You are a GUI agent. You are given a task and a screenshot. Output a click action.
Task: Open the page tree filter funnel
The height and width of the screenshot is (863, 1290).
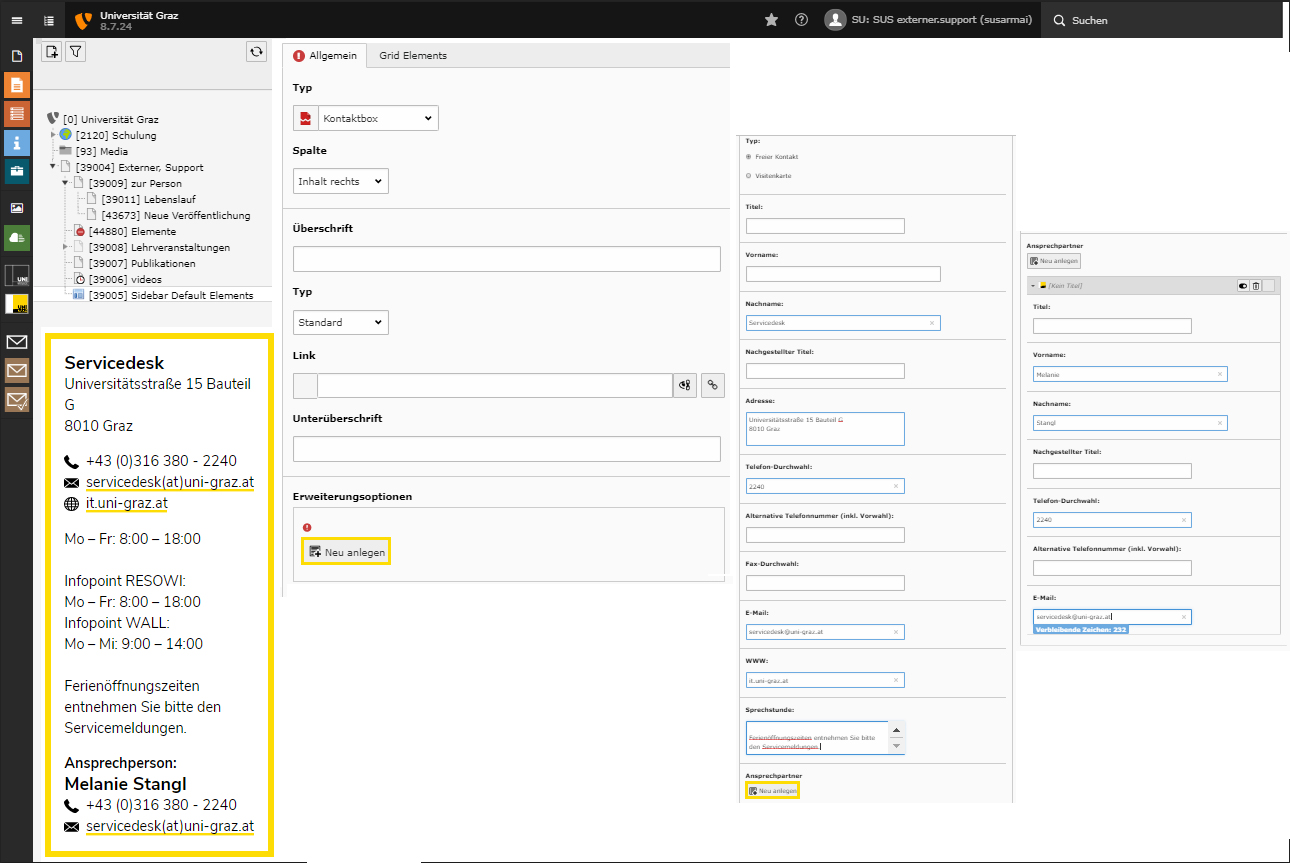(x=75, y=52)
